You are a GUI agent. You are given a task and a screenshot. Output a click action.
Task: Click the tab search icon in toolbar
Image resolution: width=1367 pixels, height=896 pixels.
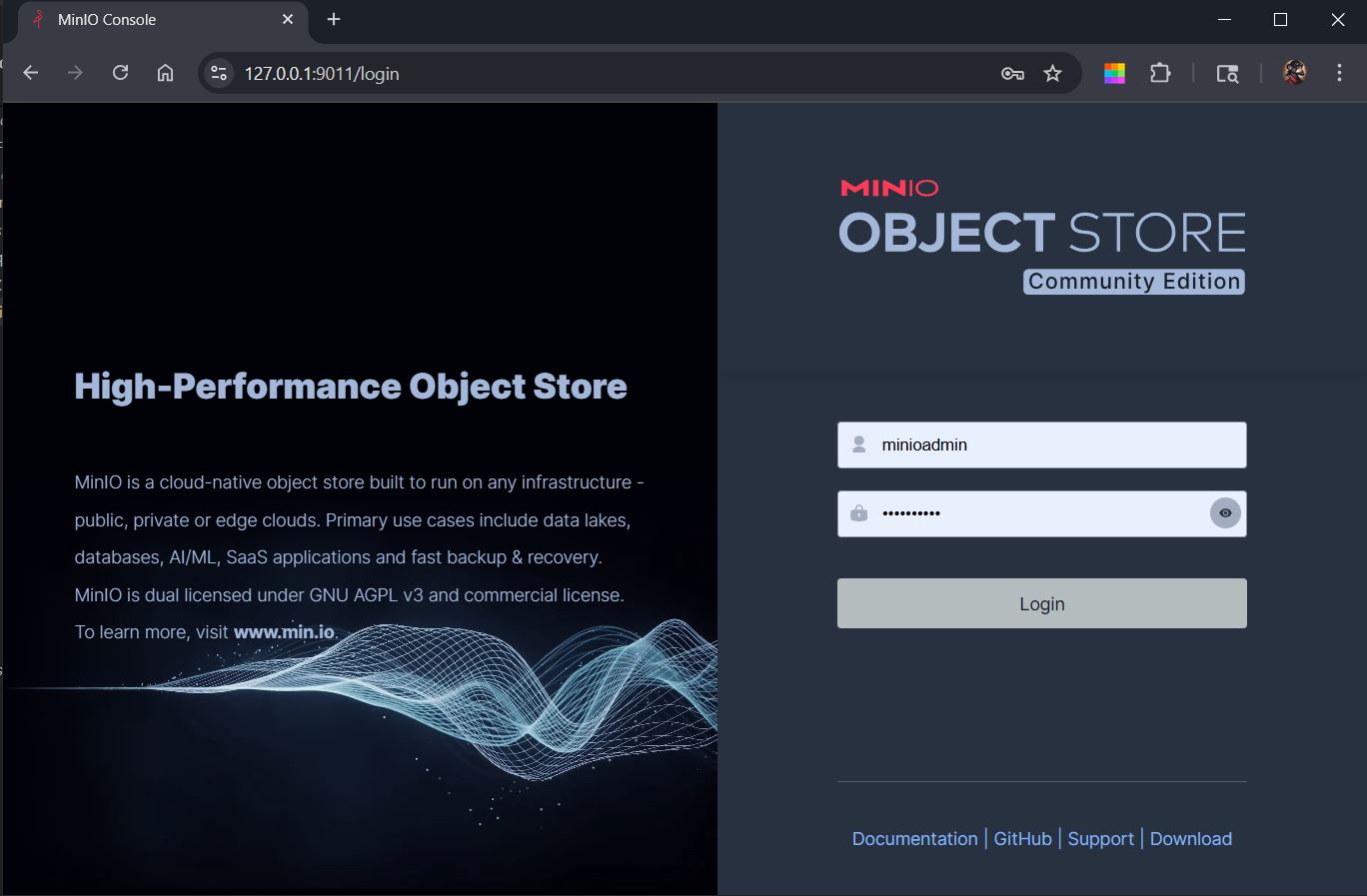click(x=1227, y=73)
